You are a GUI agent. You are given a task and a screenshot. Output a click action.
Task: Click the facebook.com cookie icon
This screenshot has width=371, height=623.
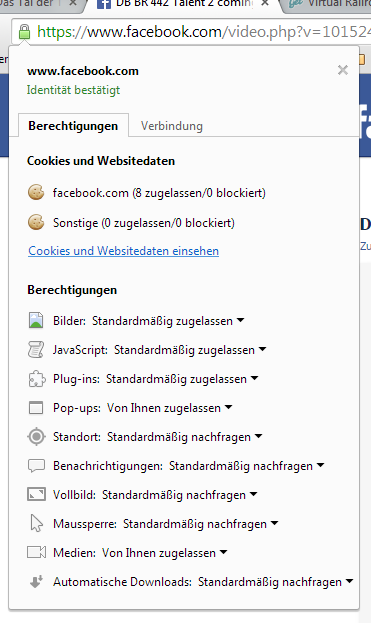click(36, 193)
